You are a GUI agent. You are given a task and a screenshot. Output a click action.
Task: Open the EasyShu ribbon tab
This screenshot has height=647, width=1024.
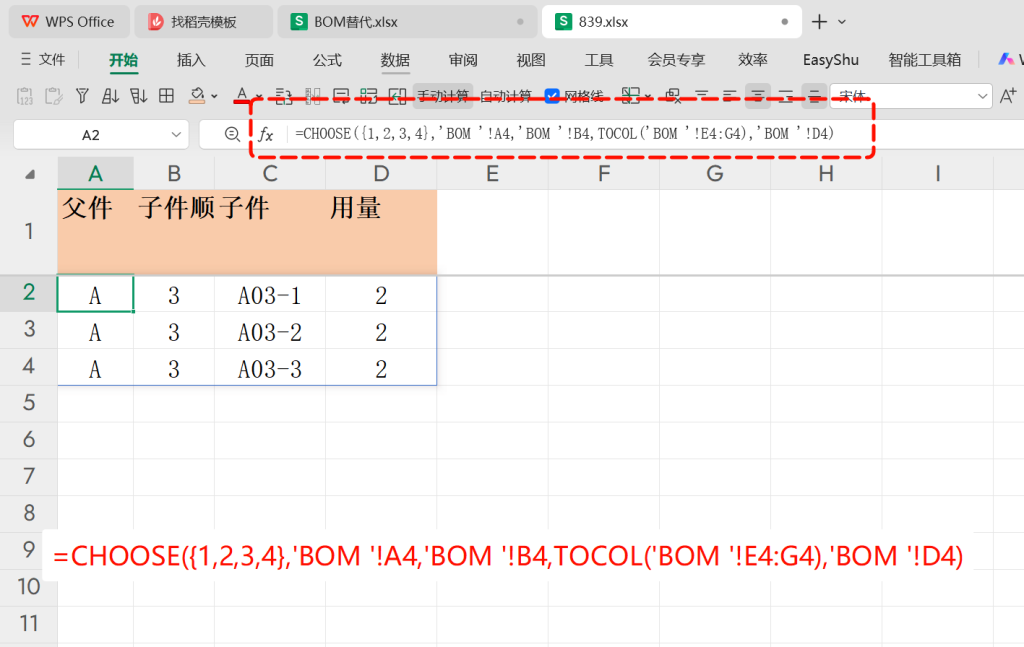tap(831, 60)
